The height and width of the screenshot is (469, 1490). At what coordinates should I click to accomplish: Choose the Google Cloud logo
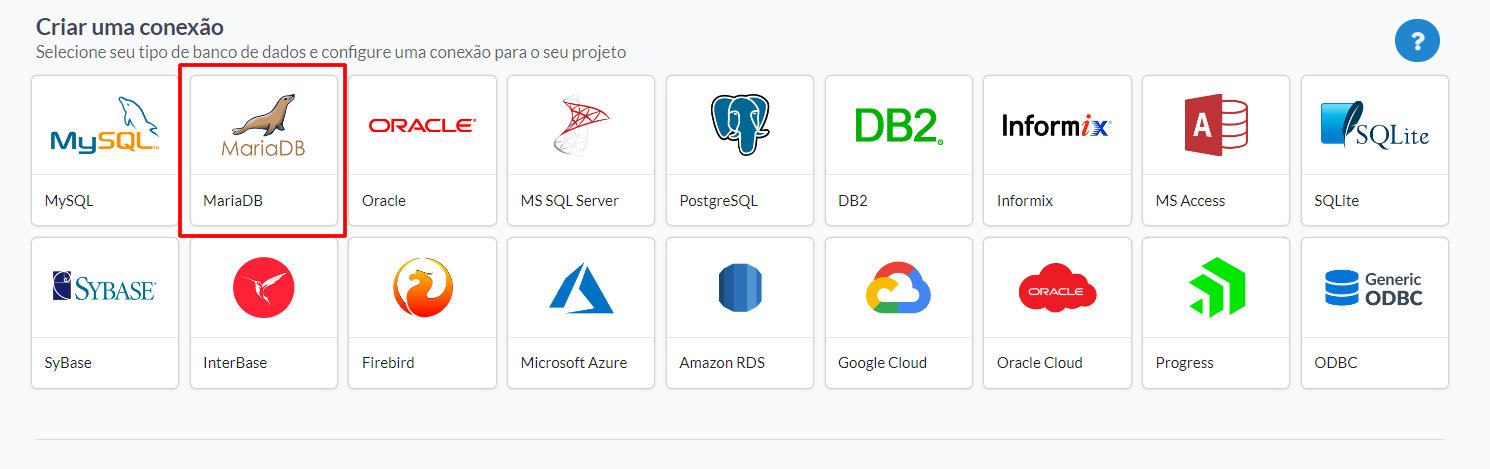(x=899, y=288)
